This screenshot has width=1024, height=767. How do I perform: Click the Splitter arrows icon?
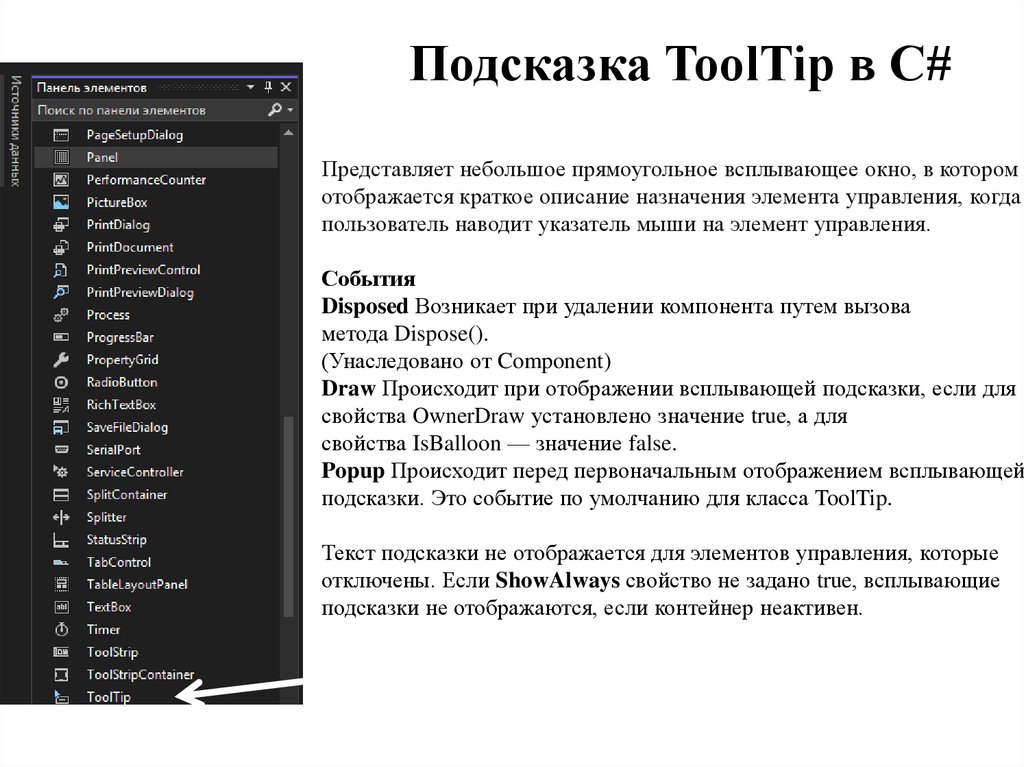pos(61,517)
